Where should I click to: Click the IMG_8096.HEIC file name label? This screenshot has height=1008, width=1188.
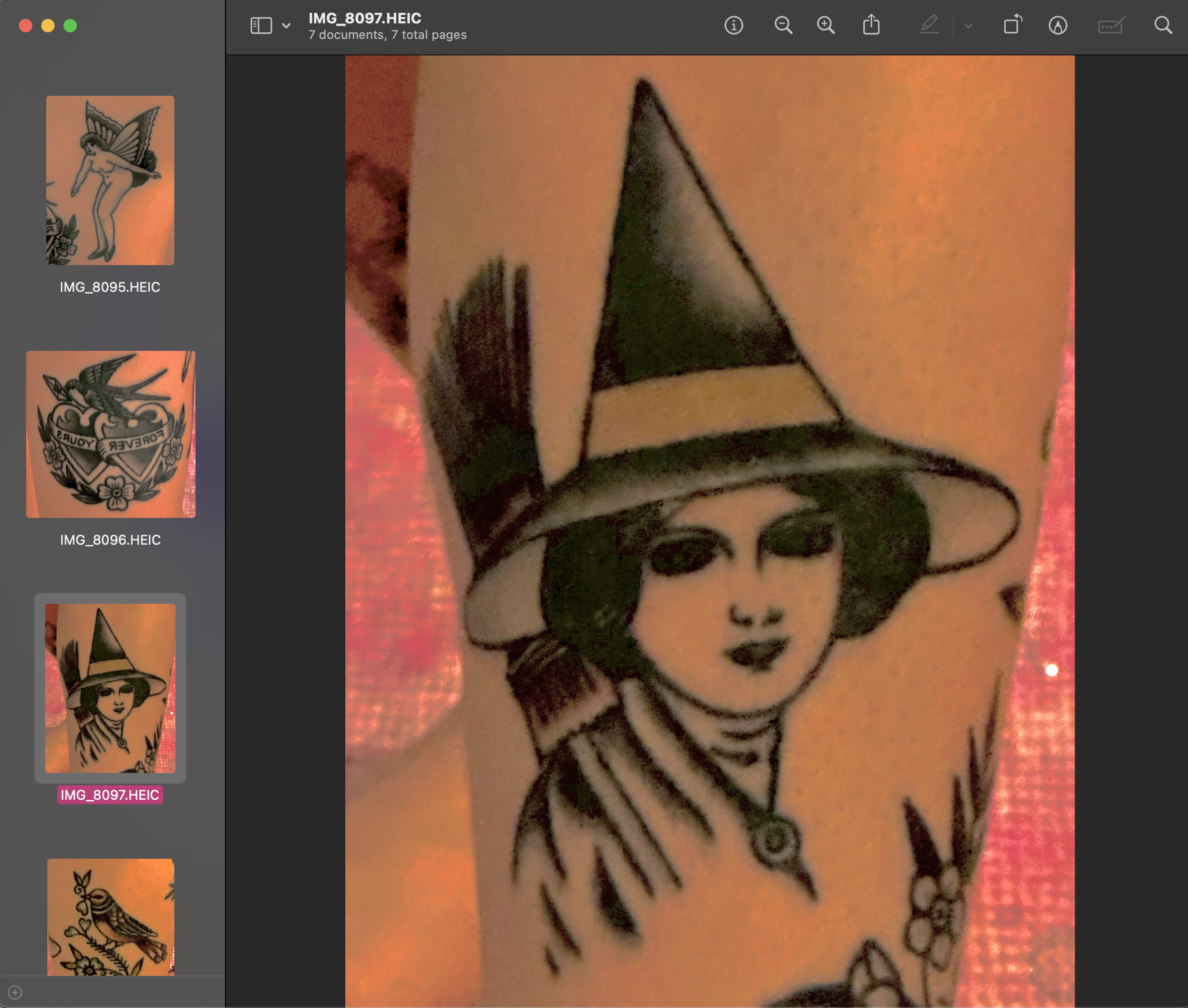click(x=110, y=540)
